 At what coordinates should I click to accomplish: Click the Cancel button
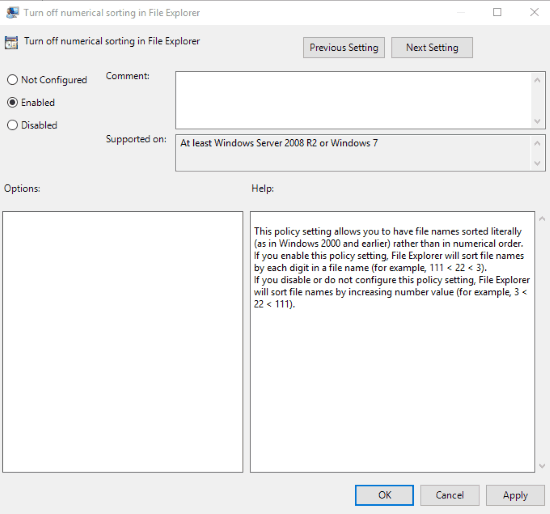tap(450, 495)
